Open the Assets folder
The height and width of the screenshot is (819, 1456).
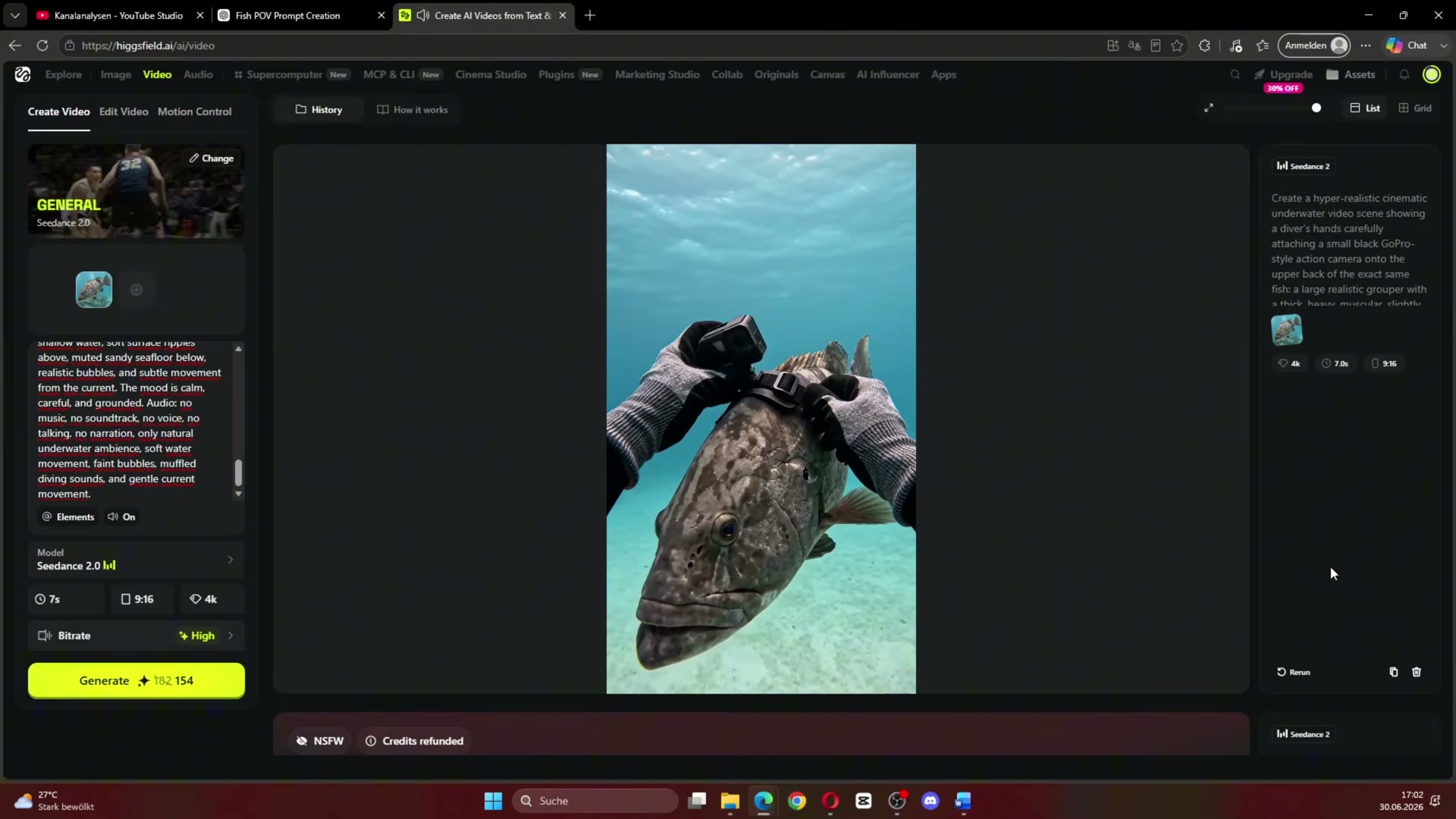pyautogui.click(x=1351, y=74)
